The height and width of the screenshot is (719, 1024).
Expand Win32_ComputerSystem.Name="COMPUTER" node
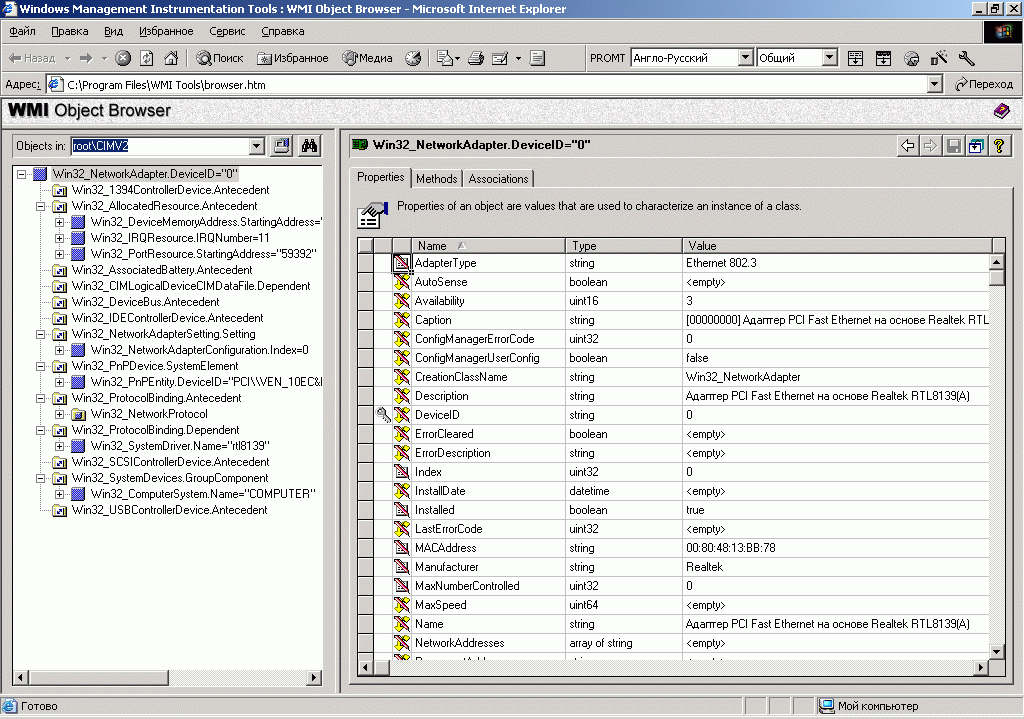coord(59,494)
